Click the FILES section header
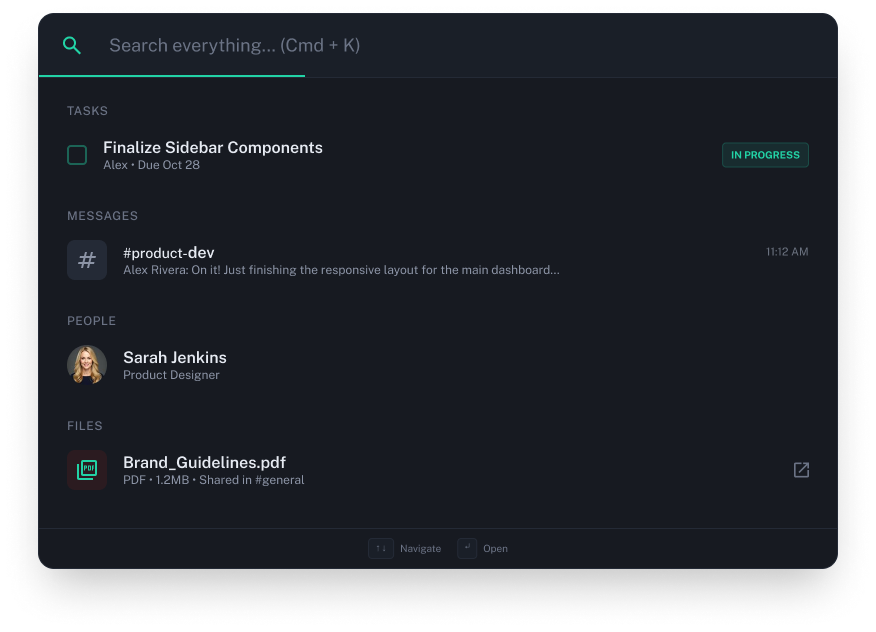This screenshot has width=876, height=632. pos(85,426)
